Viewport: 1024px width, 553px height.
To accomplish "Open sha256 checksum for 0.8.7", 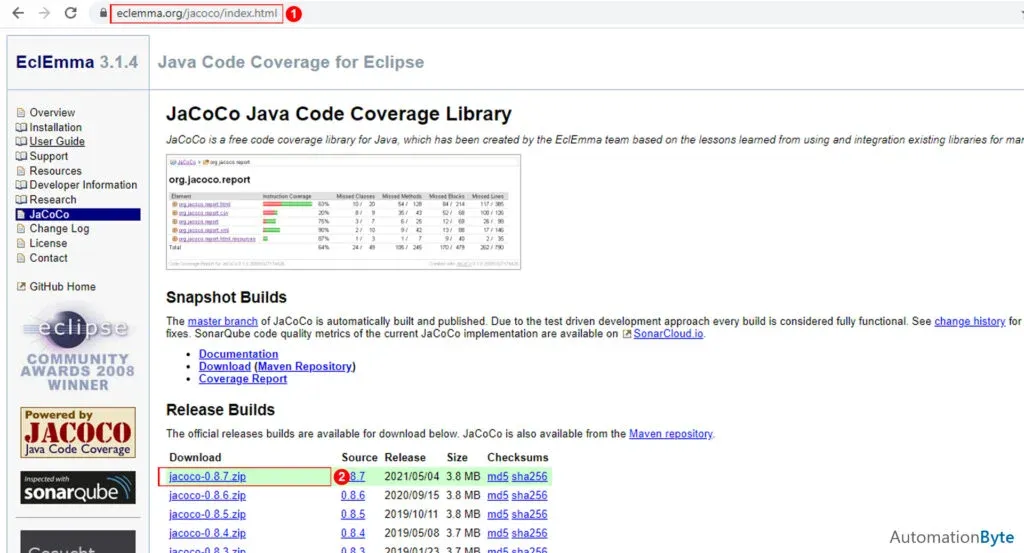I will pyautogui.click(x=529, y=476).
